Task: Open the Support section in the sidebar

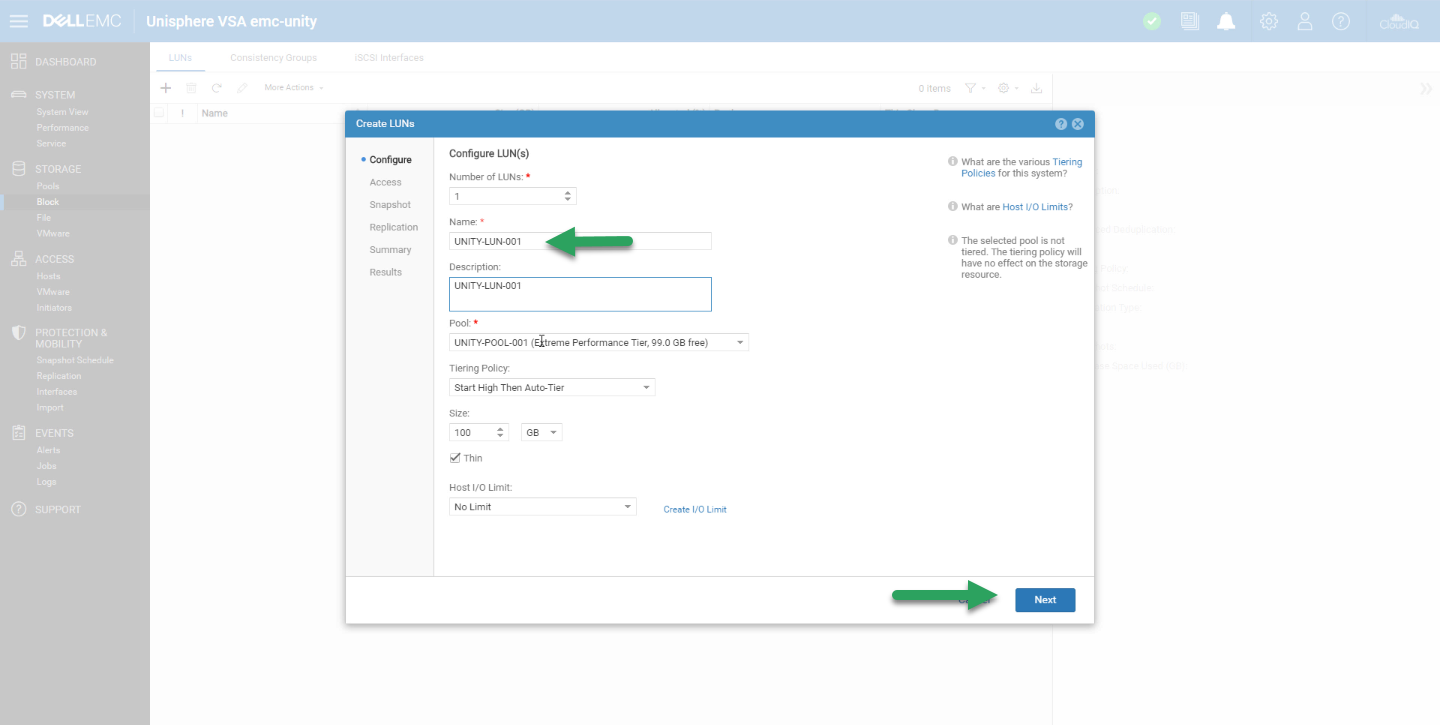Action: pos(58,509)
